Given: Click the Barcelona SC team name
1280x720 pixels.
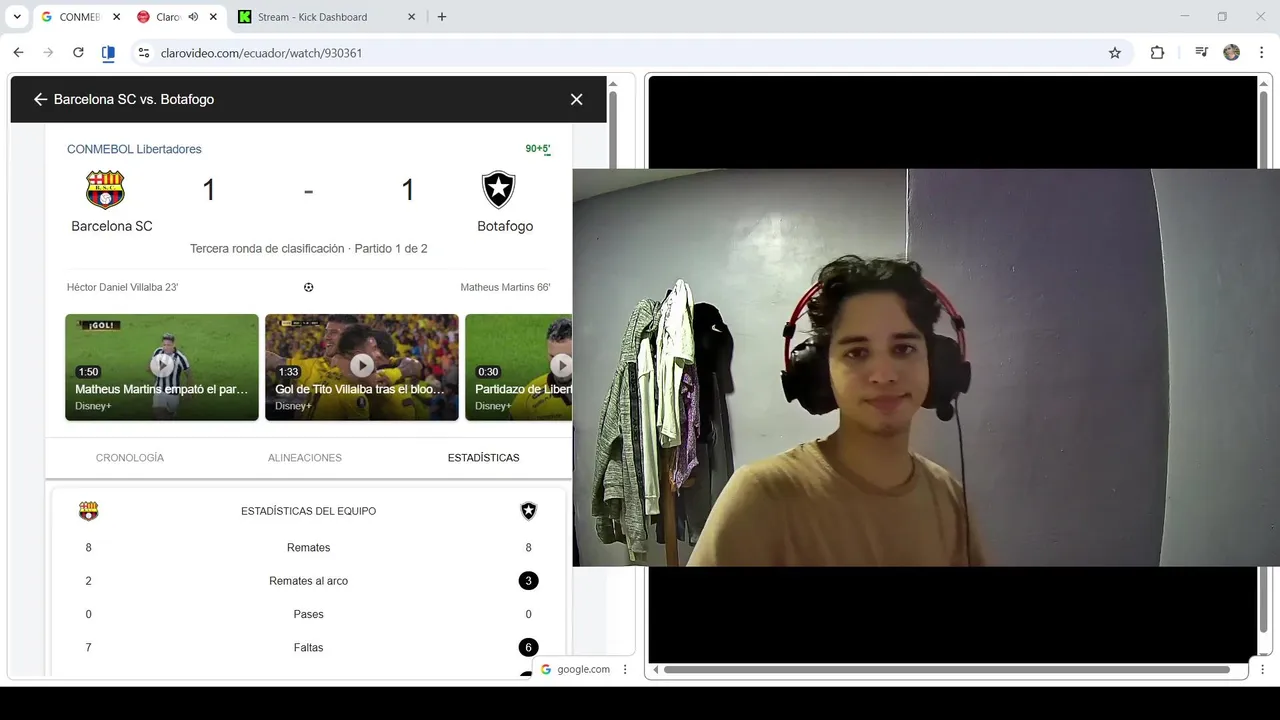Looking at the screenshot, I should pyautogui.click(x=112, y=226).
